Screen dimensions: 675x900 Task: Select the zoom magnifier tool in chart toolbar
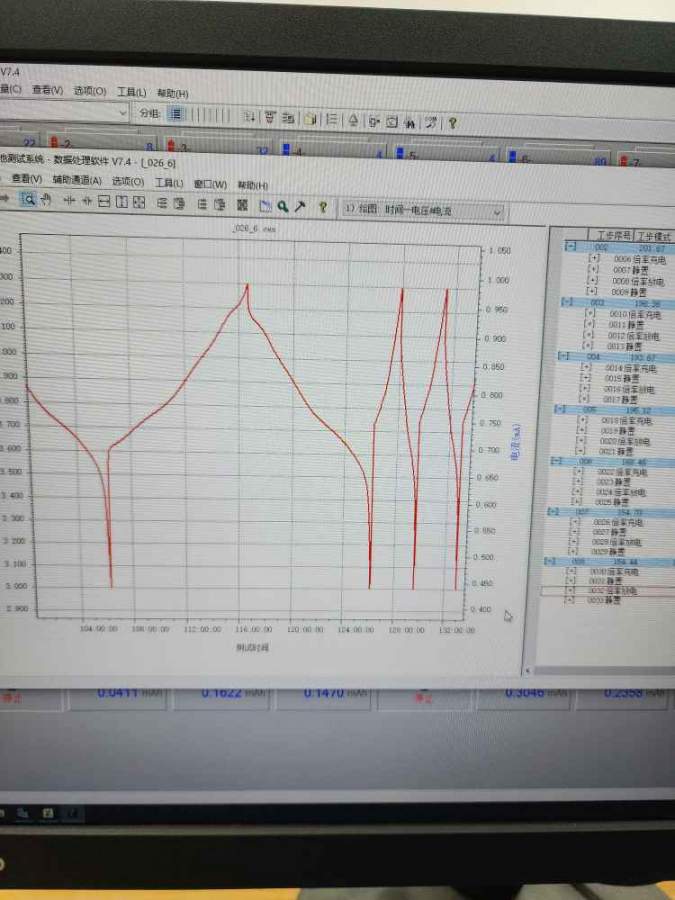(29, 201)
